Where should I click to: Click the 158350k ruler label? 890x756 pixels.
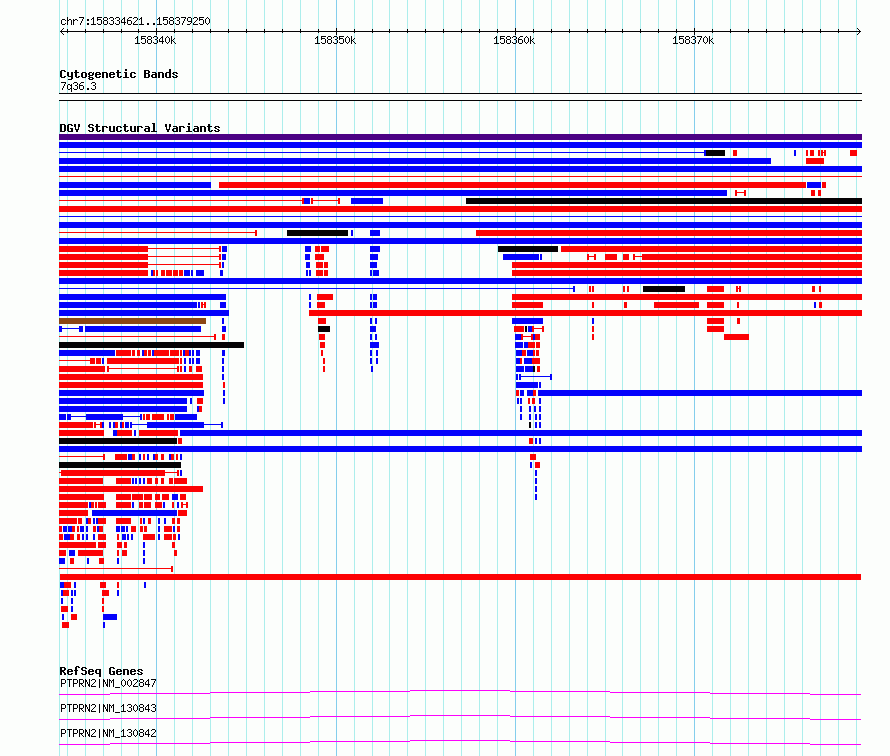point(335,40)
